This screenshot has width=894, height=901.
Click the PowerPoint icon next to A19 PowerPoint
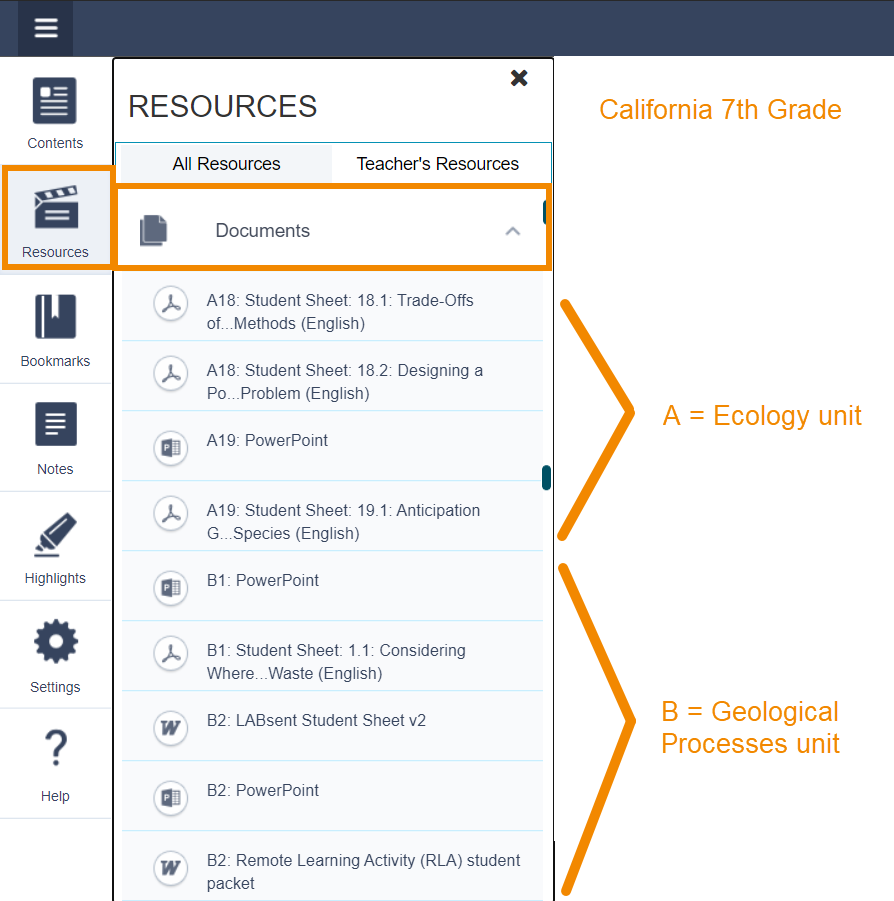point(170,449)
